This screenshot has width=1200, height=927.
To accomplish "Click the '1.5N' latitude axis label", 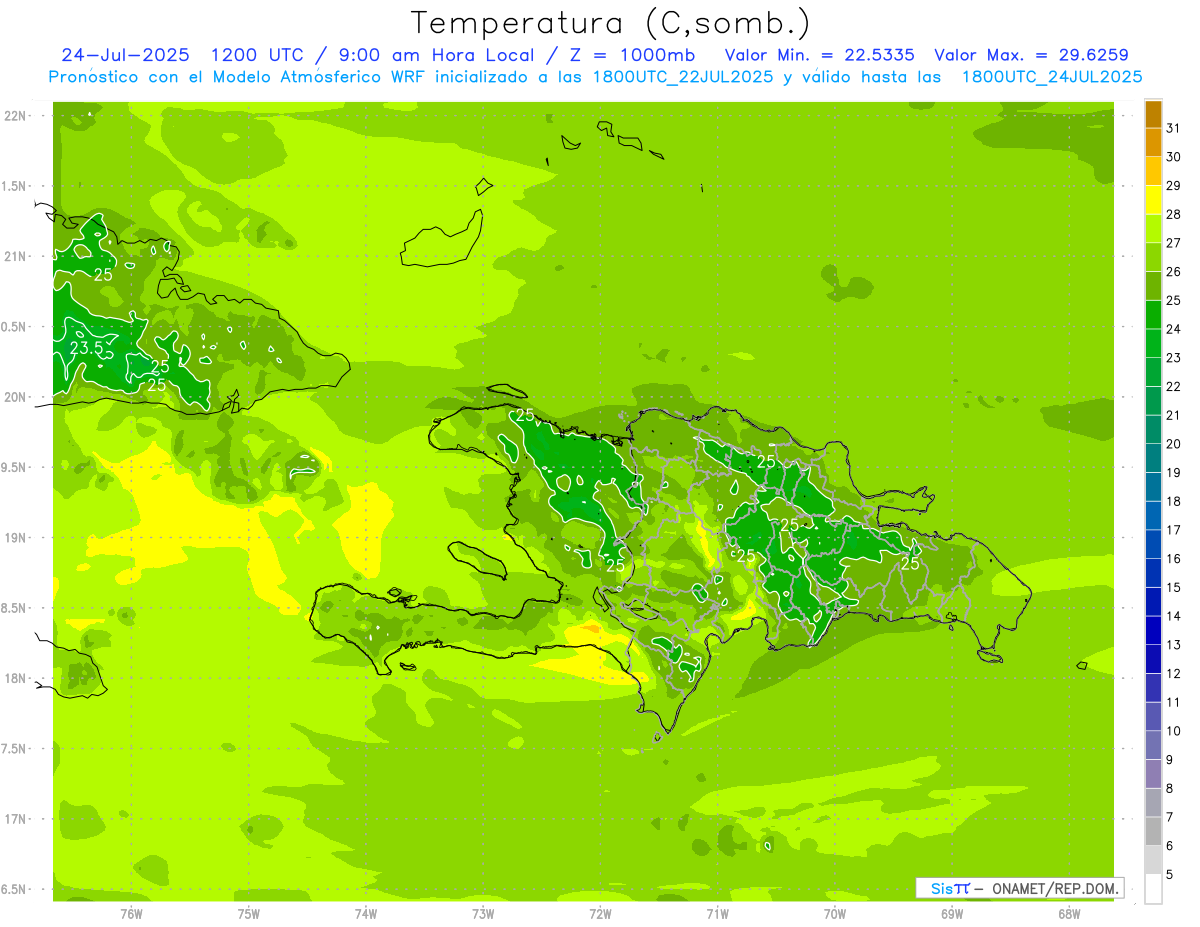I will coord(15,186).
